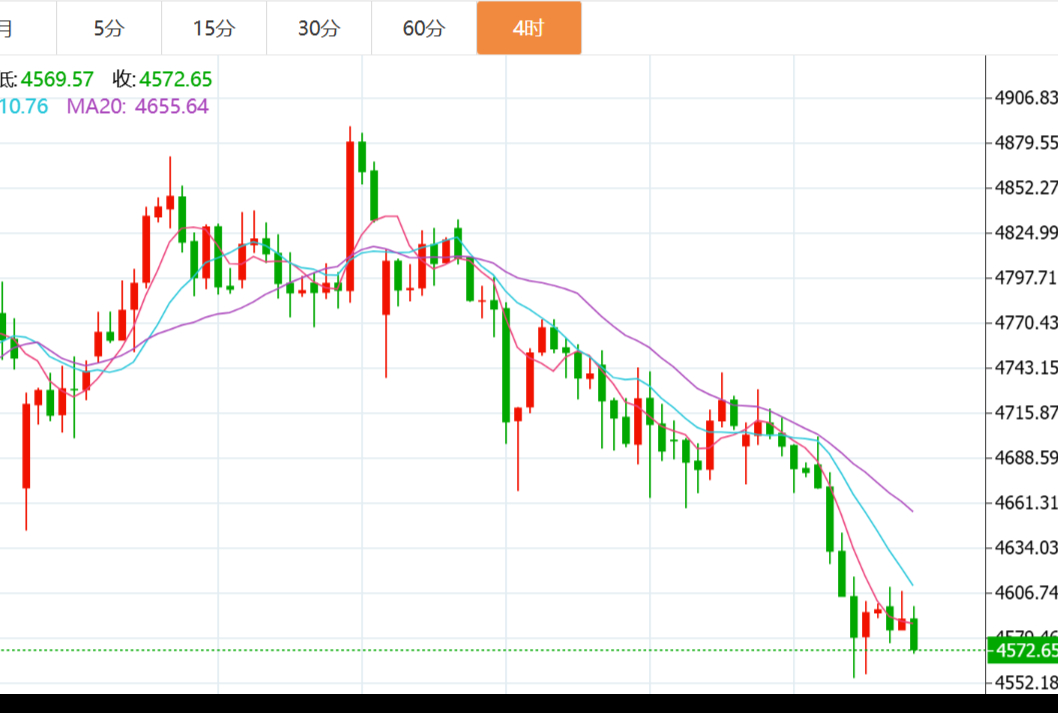The height and width of the screenshot is (713, 1058).
Task: Click the 4552.18 label at axis bottom
Action: coord(1025,683)
